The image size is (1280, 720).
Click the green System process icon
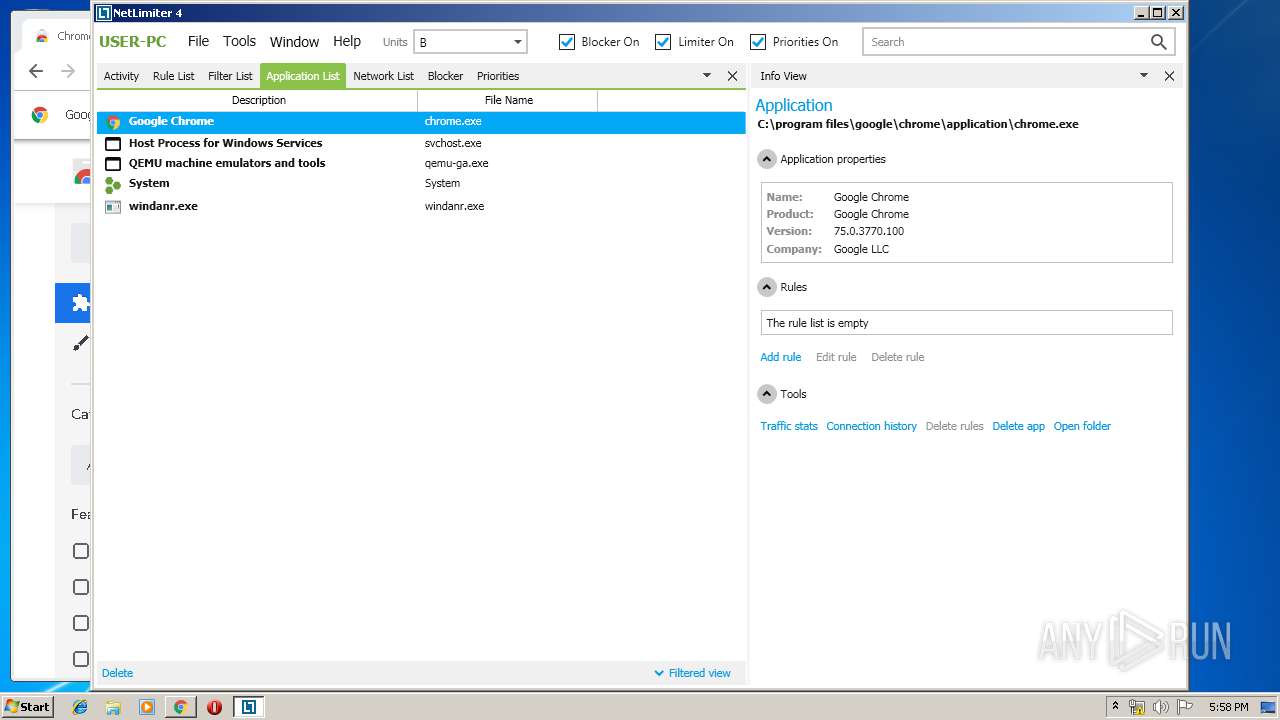113,184
